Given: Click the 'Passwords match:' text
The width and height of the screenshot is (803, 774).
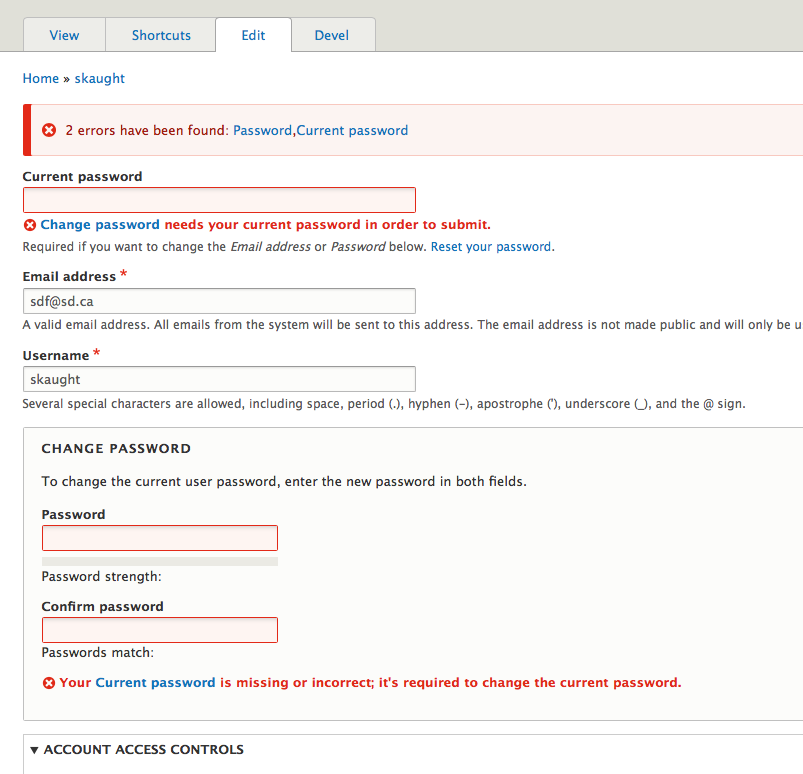Looking at the screenshot, I should tap(98, 653).
